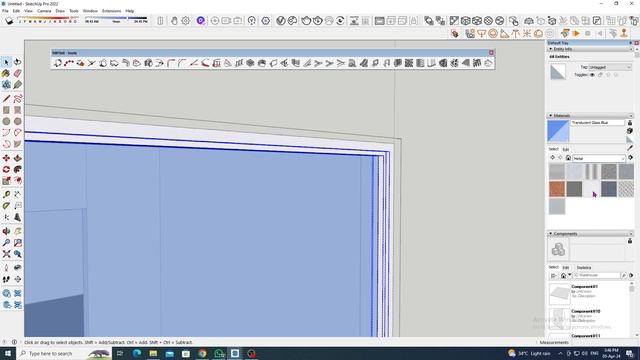Screen dimensions: 640x360
Task: Click the Translucent Glass Blue preview swatch
Action: pyautogui.click(x=558, y=131)
